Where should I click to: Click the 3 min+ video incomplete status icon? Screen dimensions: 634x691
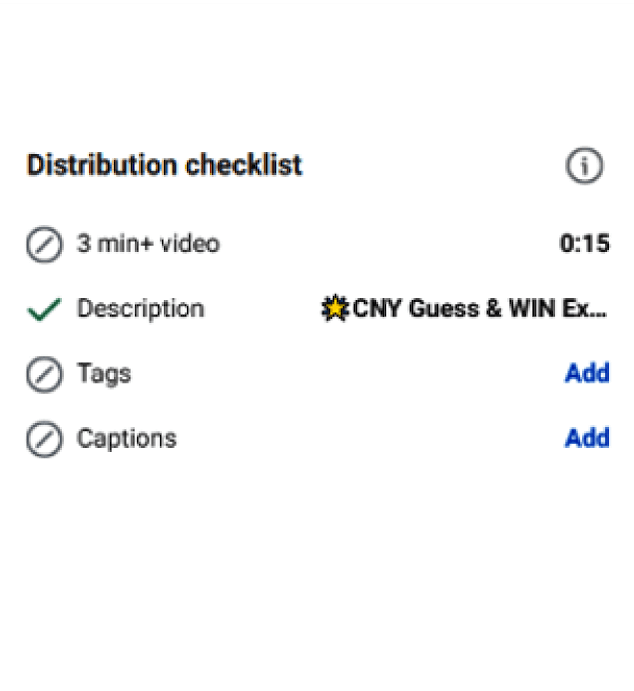coord(43,244)
